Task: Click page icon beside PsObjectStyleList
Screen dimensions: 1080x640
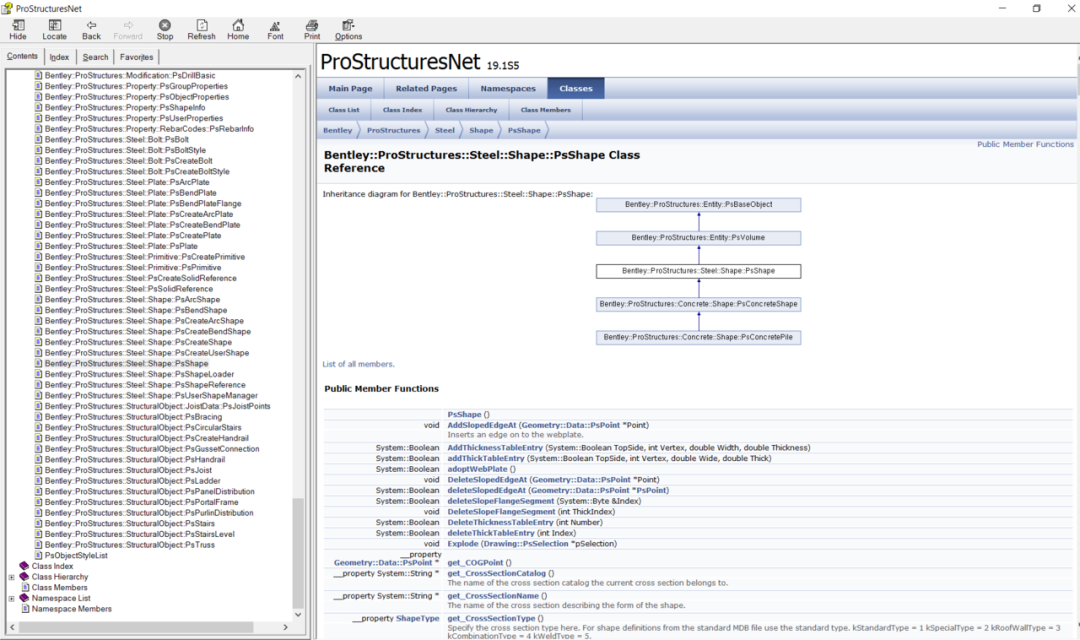Action: click(39, 555)
